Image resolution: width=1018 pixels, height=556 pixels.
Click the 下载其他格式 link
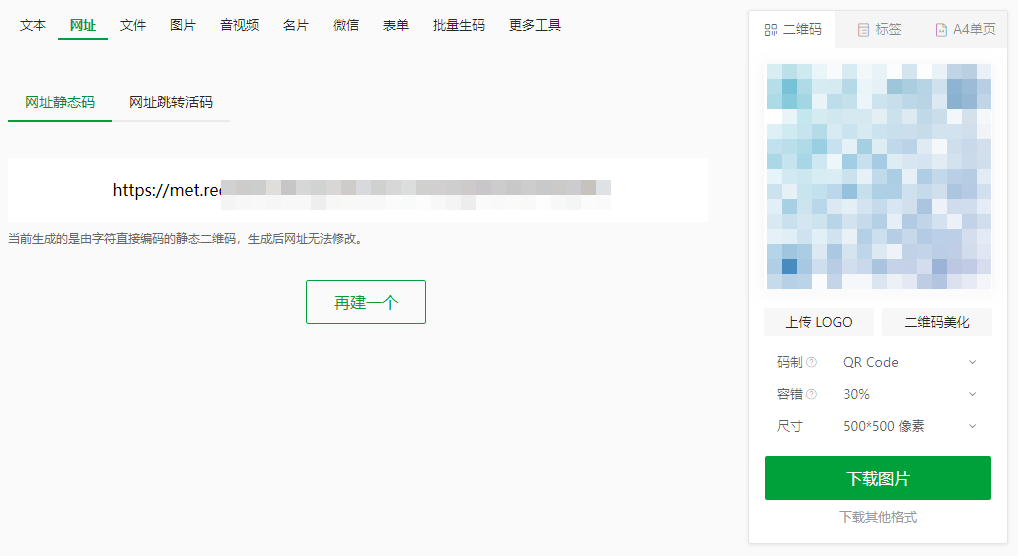(878, 517)
